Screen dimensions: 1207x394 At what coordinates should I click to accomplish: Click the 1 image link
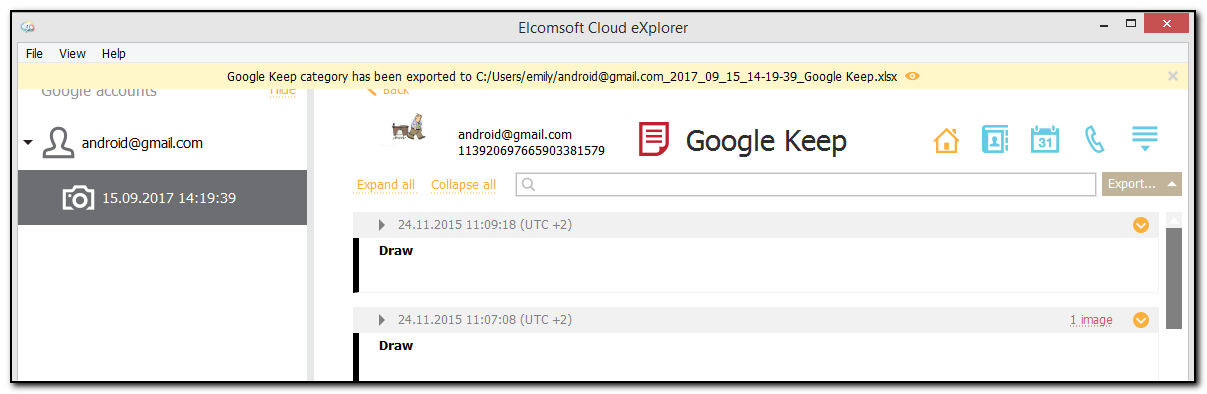[1091, 320]
